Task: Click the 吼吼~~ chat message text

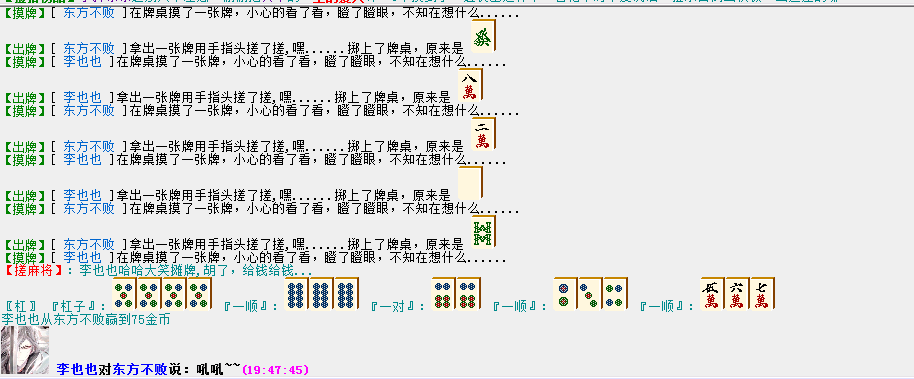Action: (x=218, y=369)
